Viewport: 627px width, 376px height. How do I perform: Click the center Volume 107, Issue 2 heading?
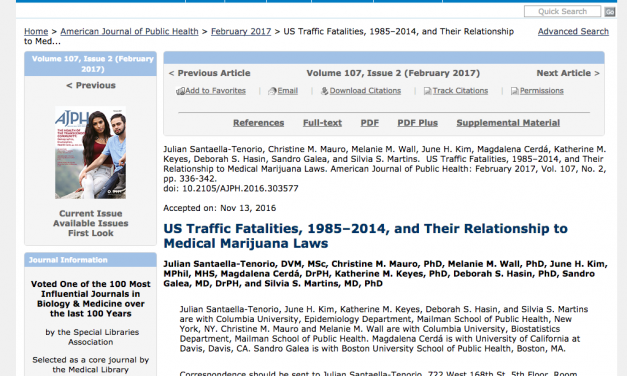tap(393, 73)
